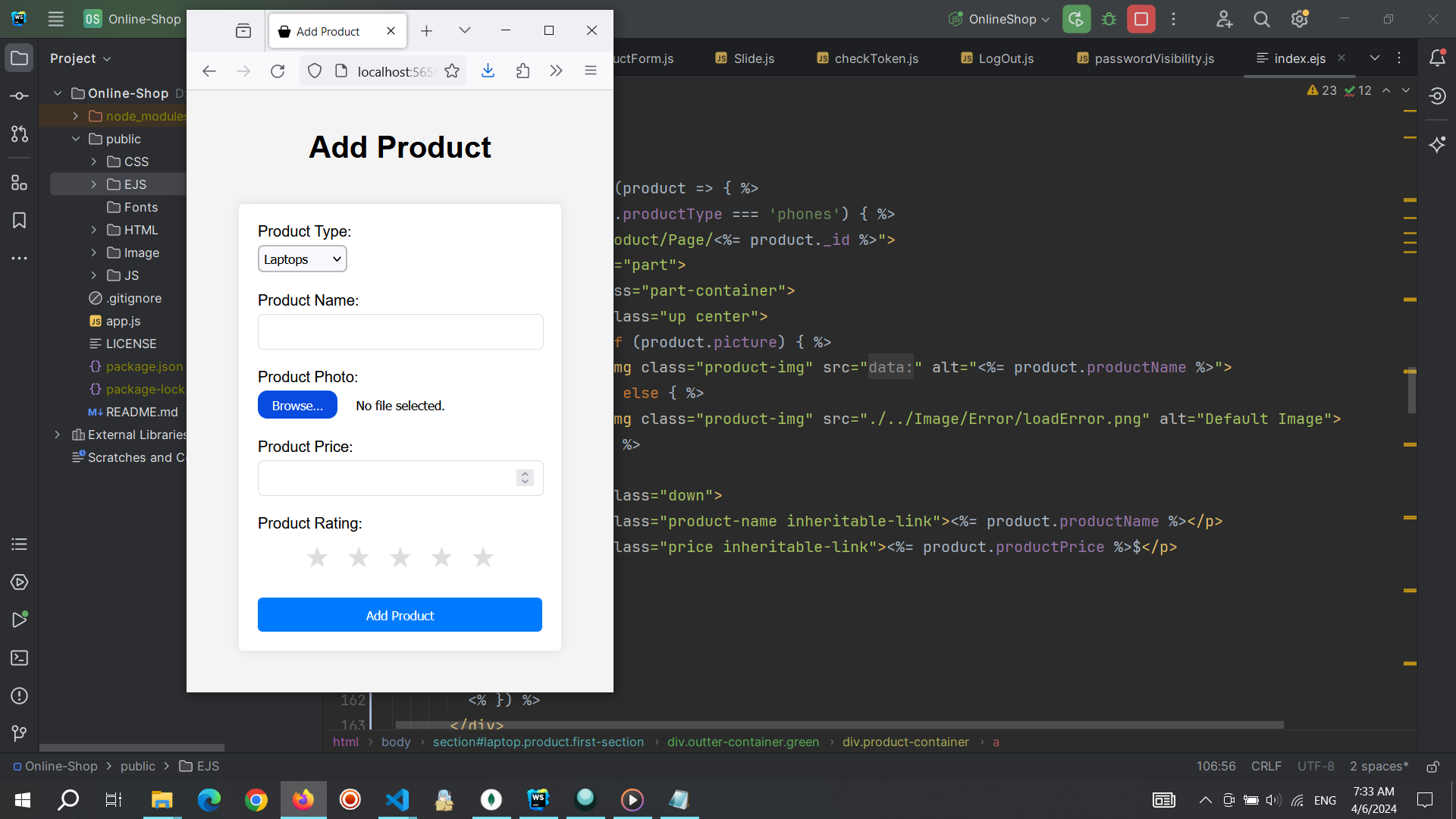Open a new Firefox tab

pyautogui.click(x=426, y=30)
